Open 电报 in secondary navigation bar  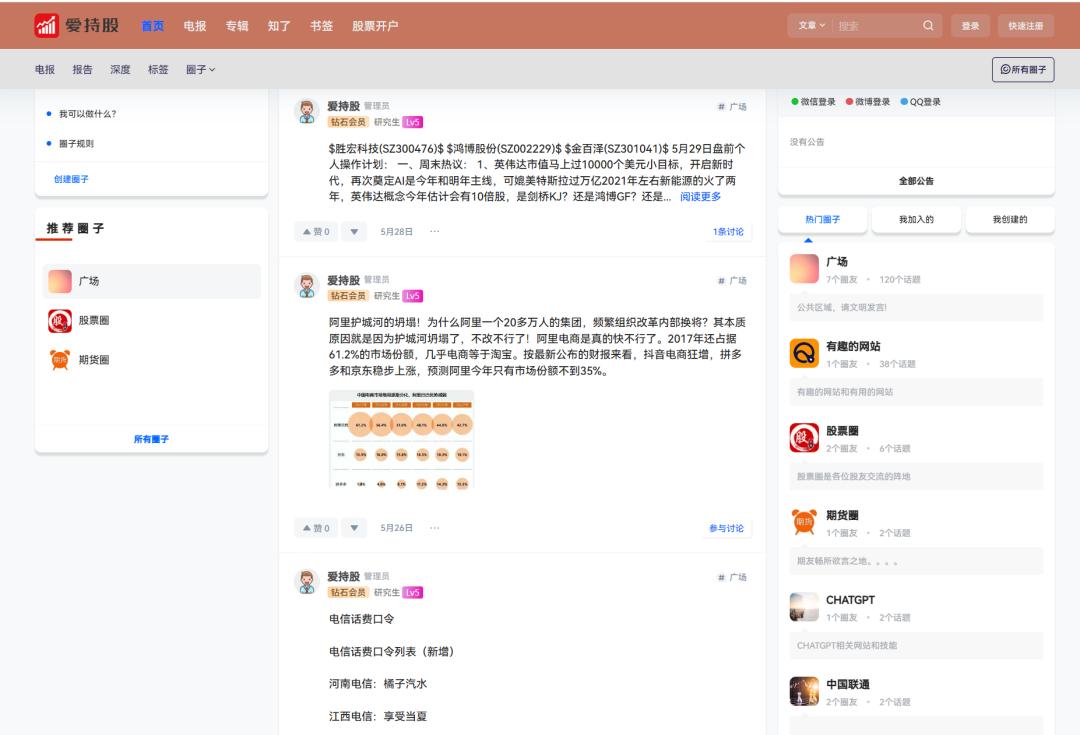[x=45, y=70]
